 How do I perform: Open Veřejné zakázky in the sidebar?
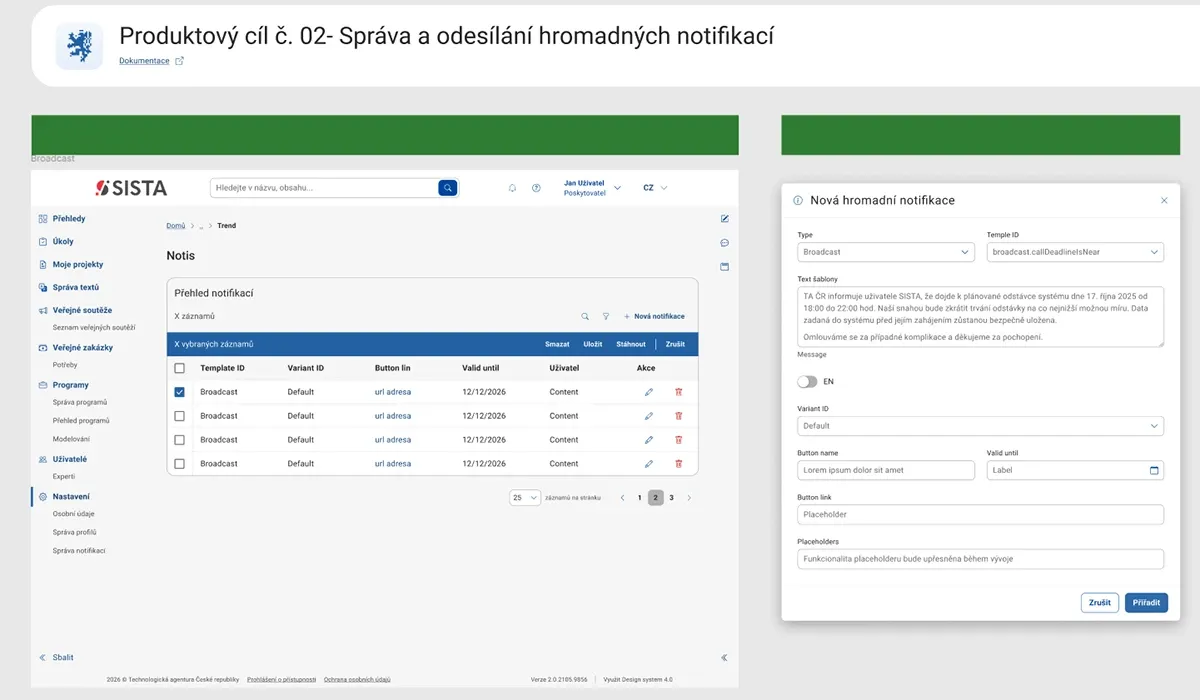click(x=83, y=348)
